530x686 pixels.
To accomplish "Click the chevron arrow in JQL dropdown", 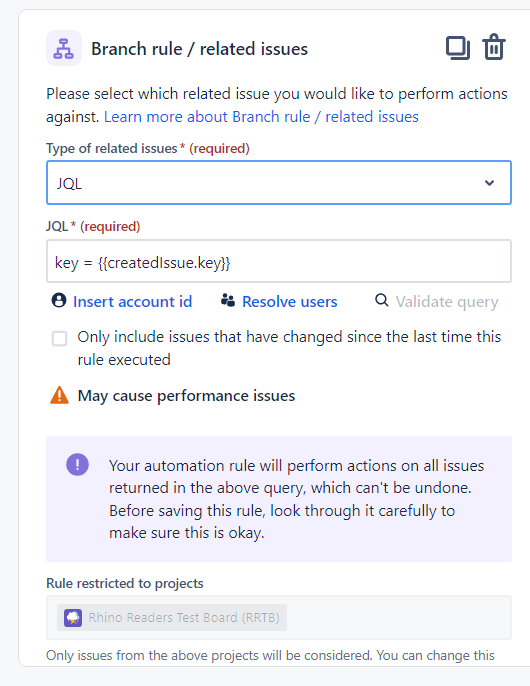I will 489,182.
